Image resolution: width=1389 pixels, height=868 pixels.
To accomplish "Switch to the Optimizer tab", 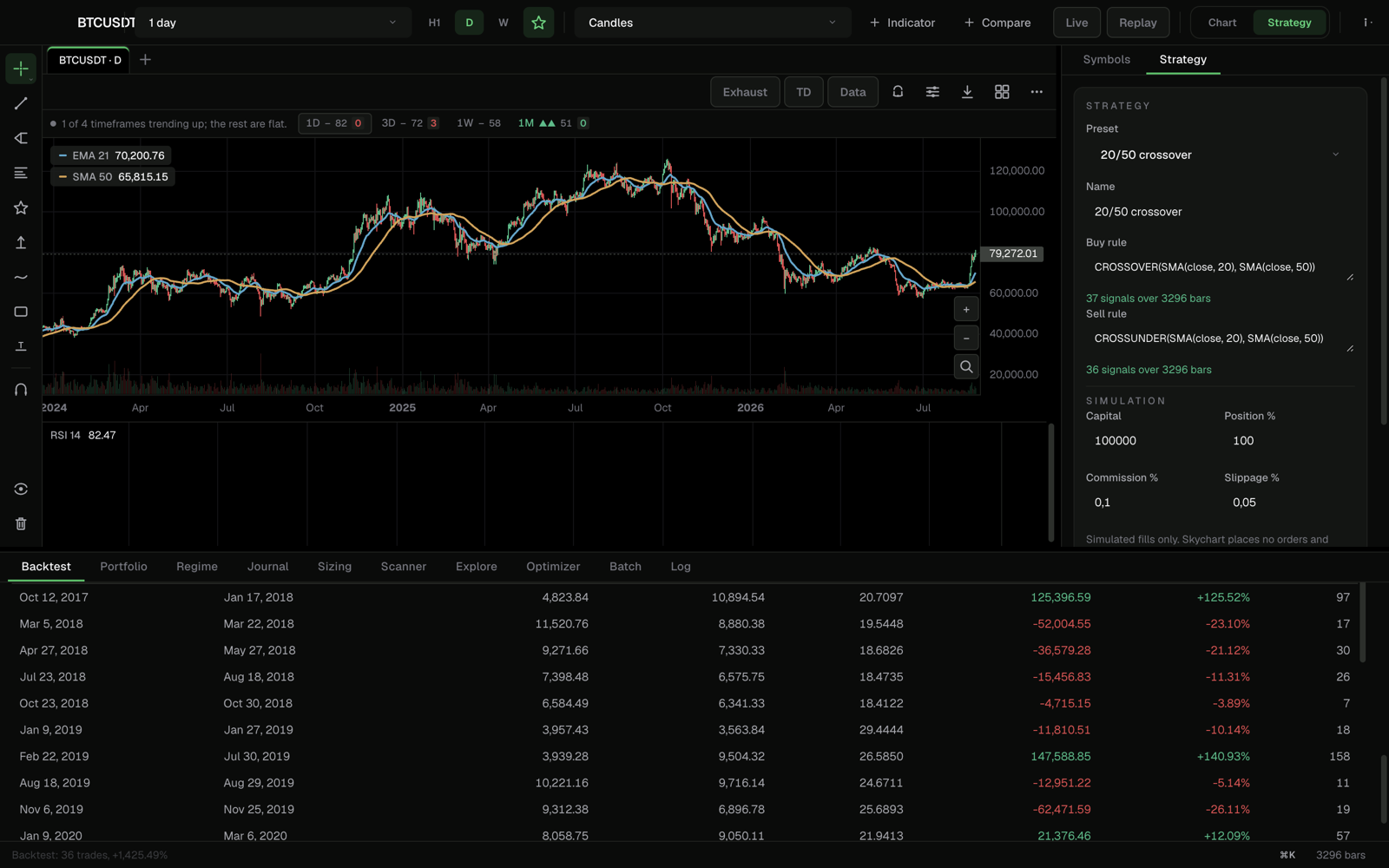I will click(553, 566).
